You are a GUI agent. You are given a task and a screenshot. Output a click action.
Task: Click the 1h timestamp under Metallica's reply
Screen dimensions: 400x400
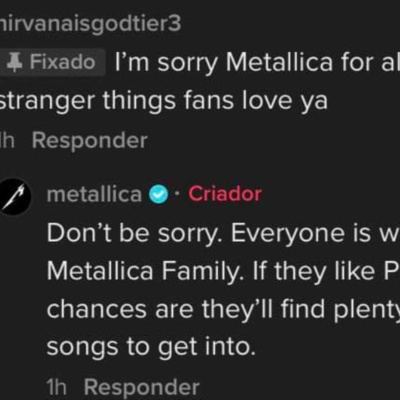[x=57, y=387]
